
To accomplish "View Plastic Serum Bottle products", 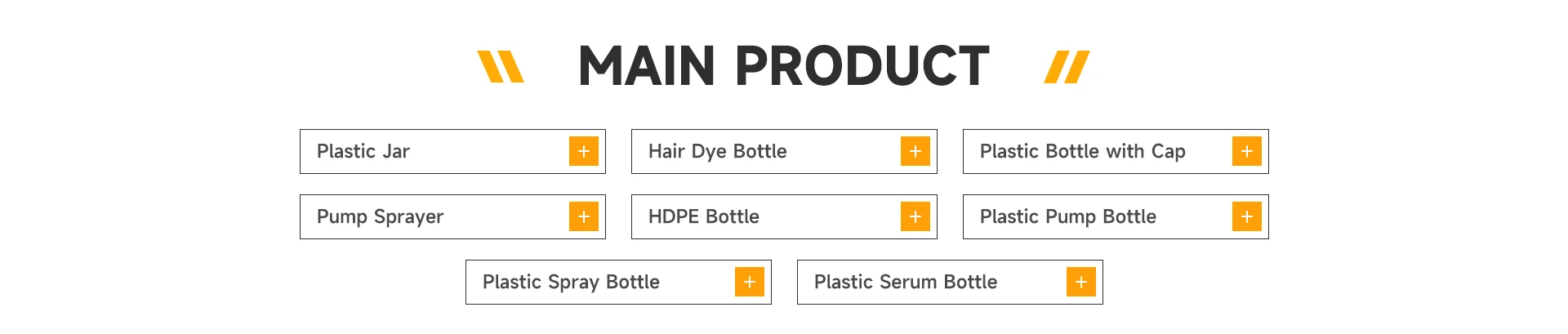I will (x=905, y=282).
